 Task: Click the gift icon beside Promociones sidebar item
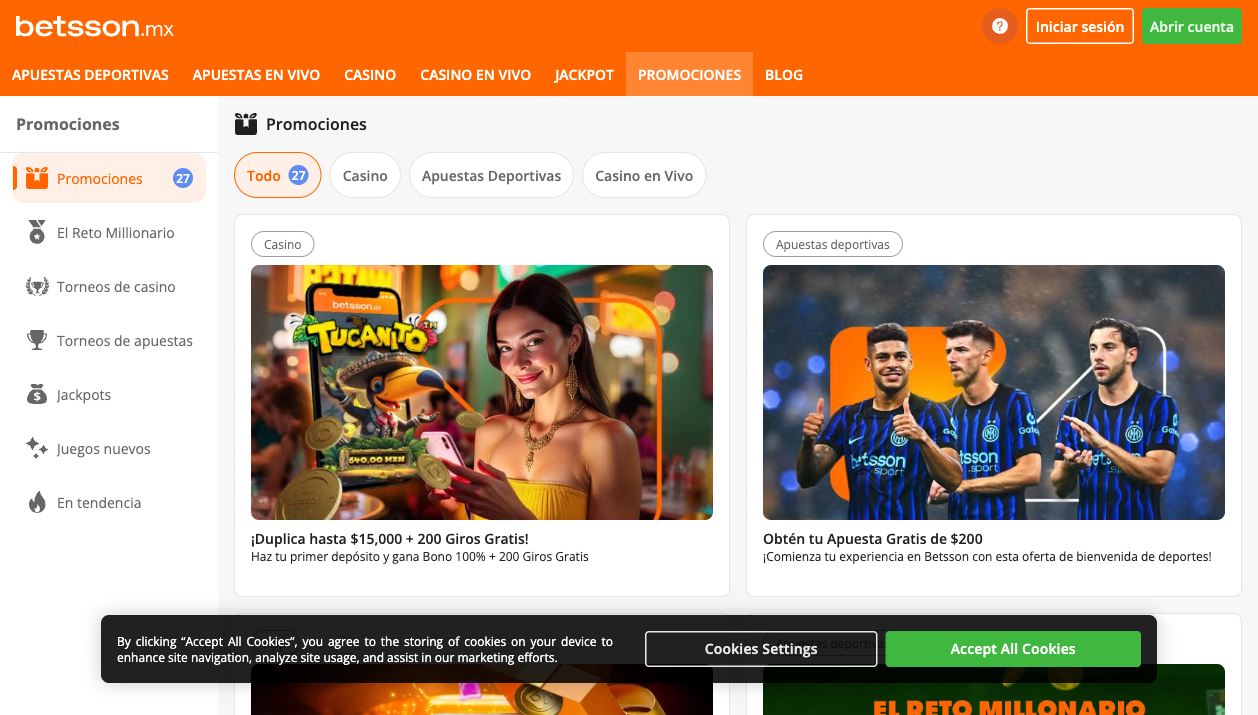(x=37, y=178)
